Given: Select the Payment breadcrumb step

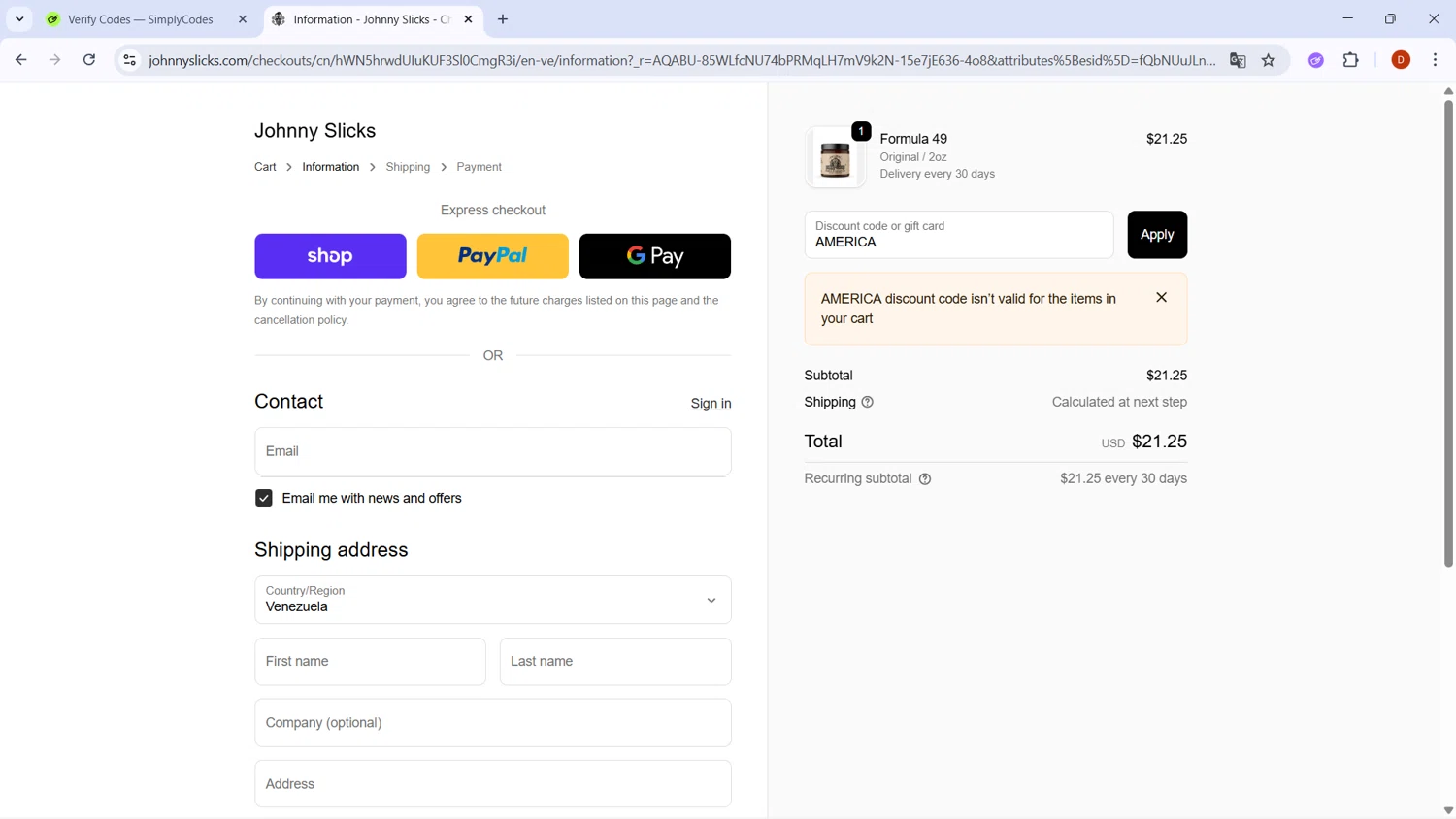Looking at the screenshot, I should [x=480, y=167].
